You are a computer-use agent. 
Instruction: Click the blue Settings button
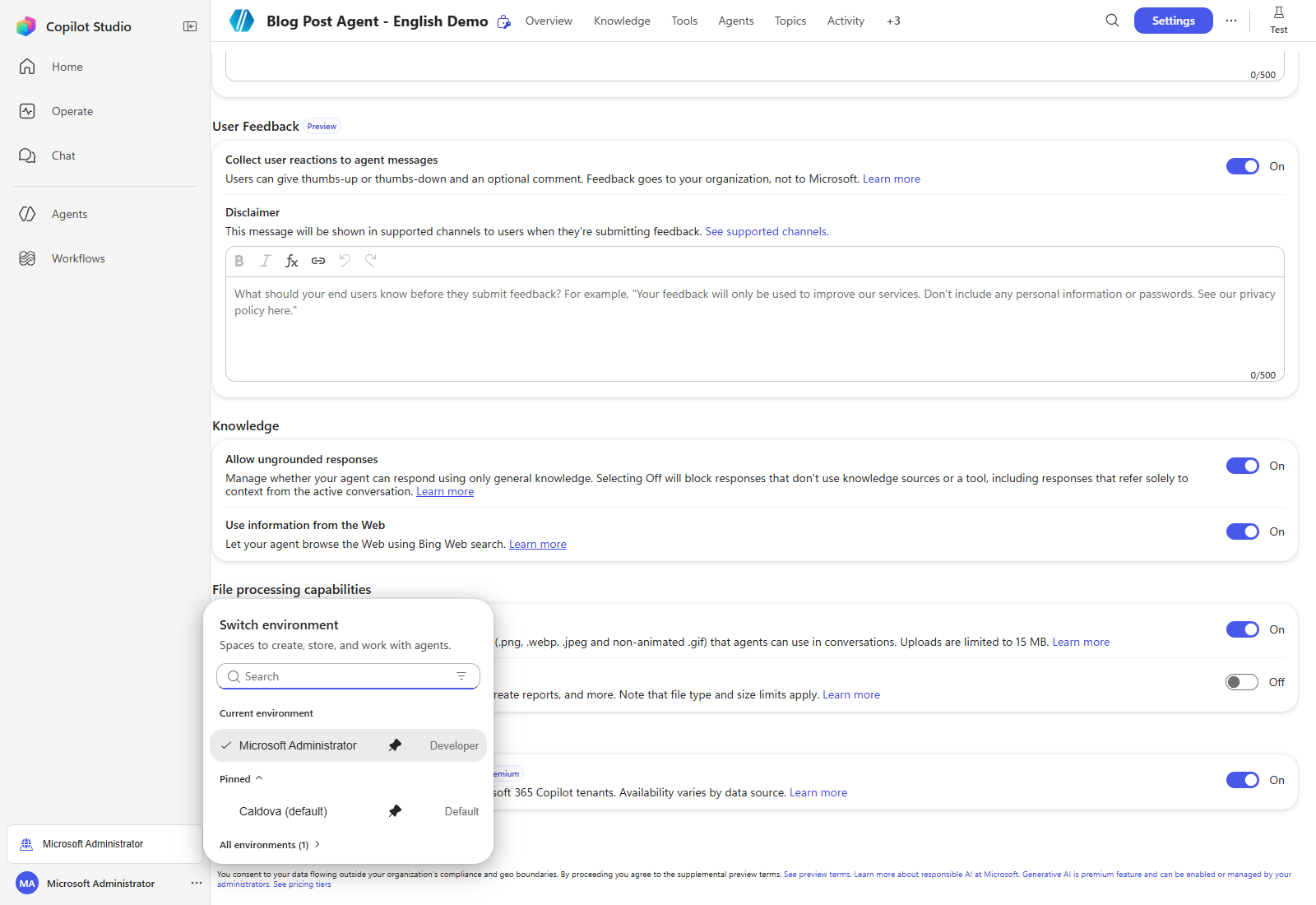[1174, 21]
